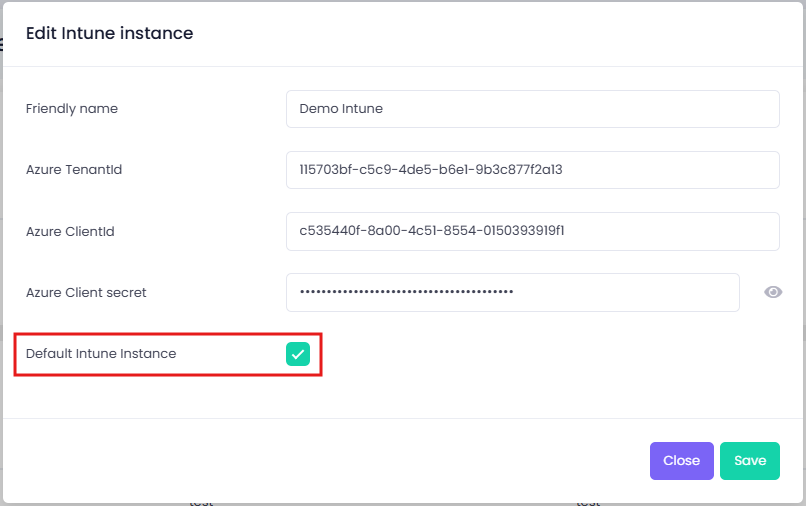
Task: Click the ClientId value starting c535440f
Action: point(432,231)
